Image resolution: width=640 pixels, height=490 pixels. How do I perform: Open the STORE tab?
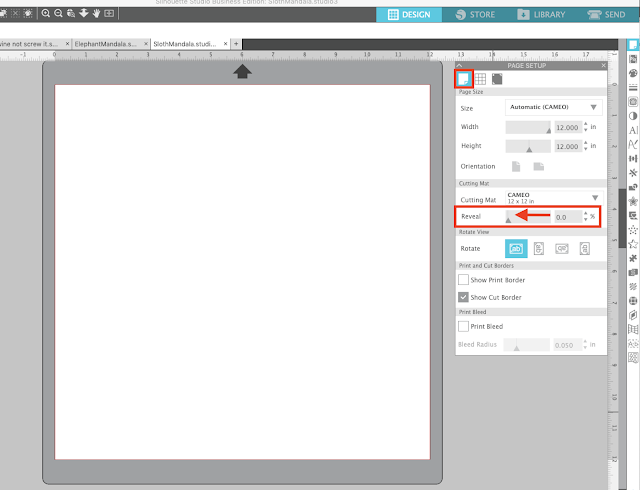(x=475, y=15)
